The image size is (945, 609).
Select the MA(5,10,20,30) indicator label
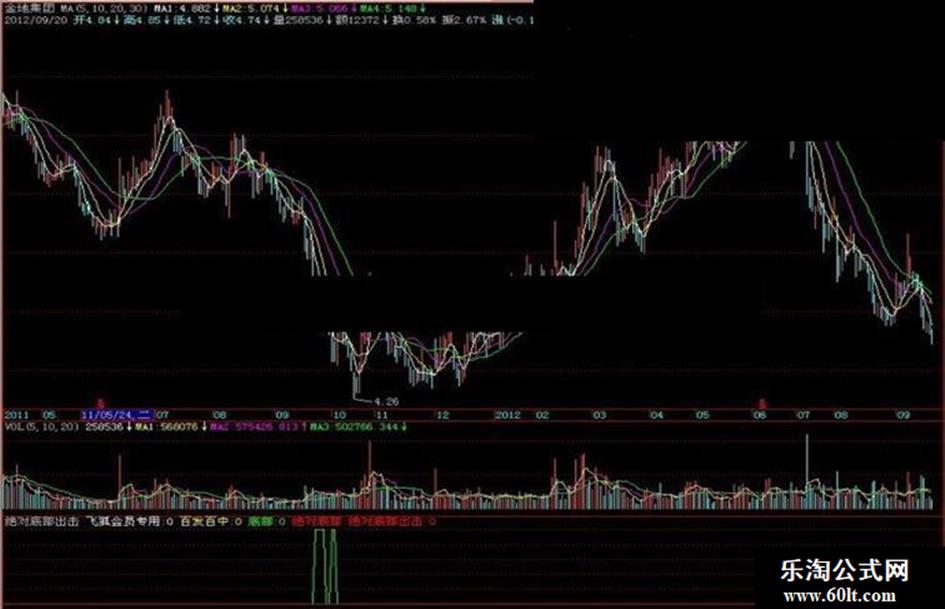click(104, 9)
